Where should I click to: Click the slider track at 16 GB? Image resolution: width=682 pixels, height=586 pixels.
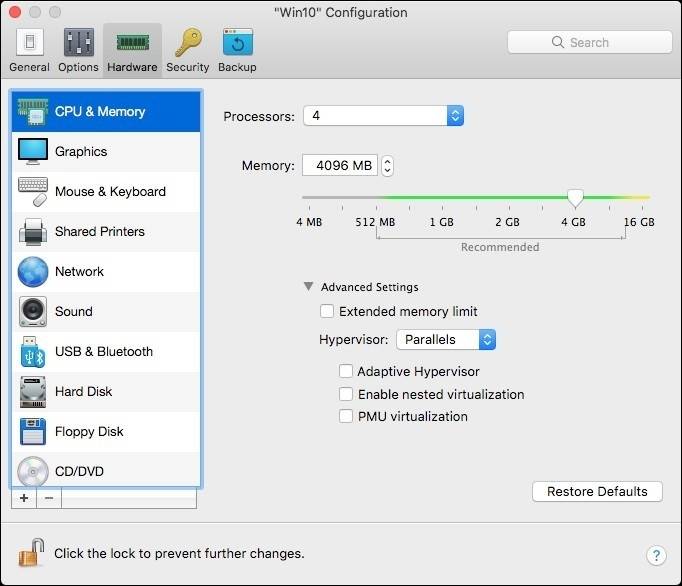(x=642, y=198)
